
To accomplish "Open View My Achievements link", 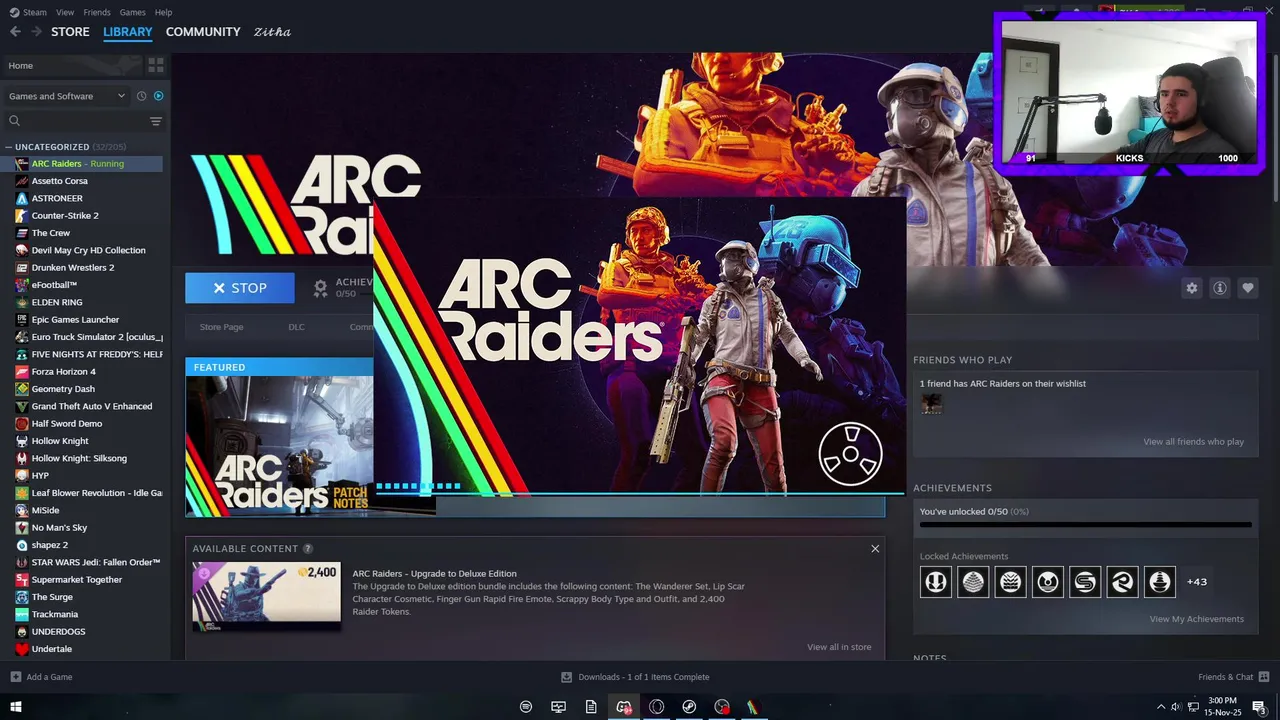I will pyautogui.click(x=1197, y=619).
